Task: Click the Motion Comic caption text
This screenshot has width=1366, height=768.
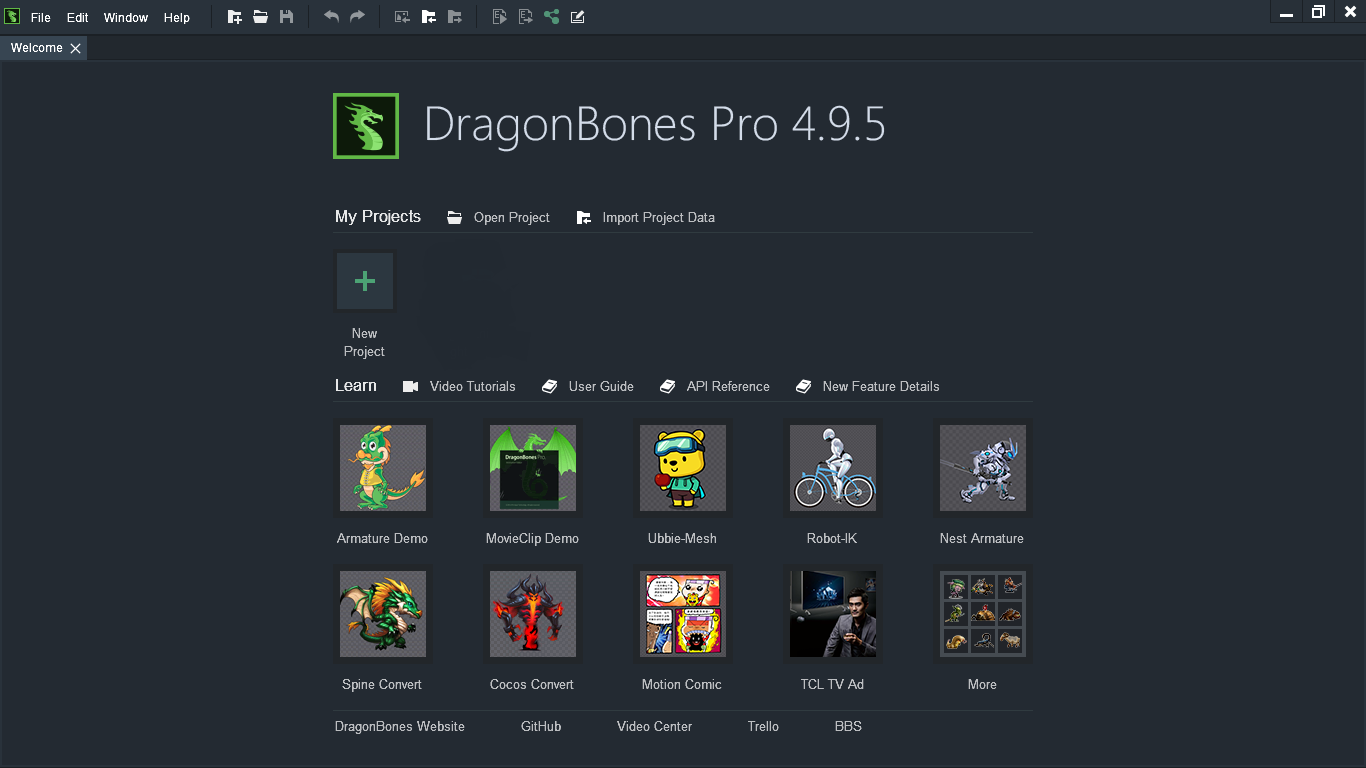Action: tap(682, 684)
